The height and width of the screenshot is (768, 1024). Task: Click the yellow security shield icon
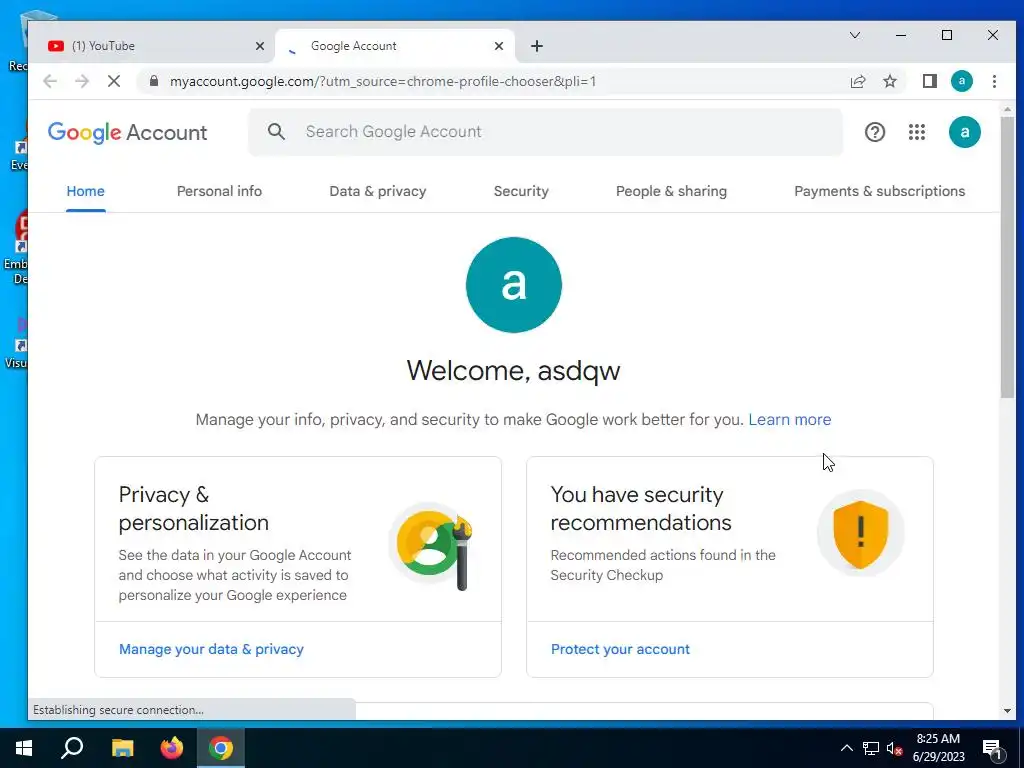click(x=861, y=534)
